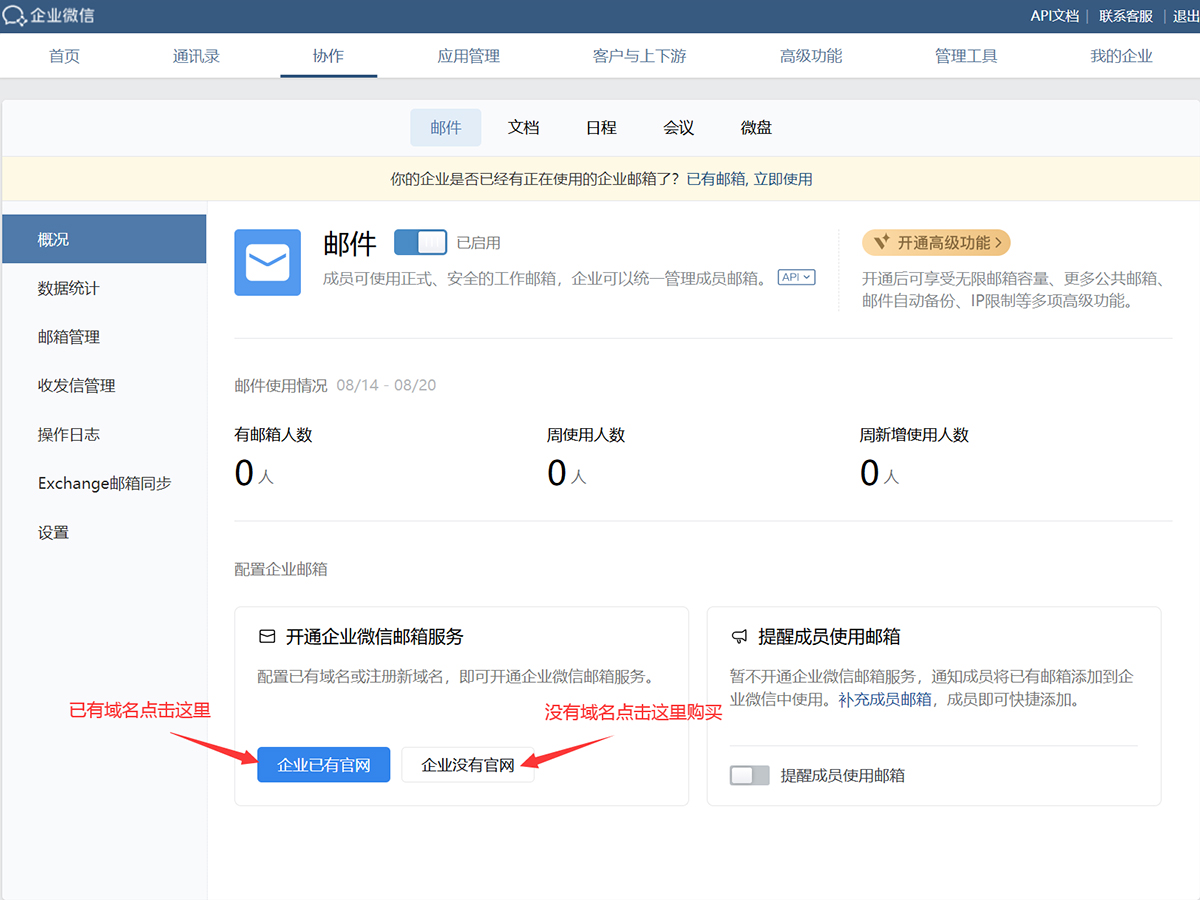The image size is (1200, 900).
Task: Click the 邮件使用情况 date range 08/14 - 08/20
Action: click(x=386, y=385)
